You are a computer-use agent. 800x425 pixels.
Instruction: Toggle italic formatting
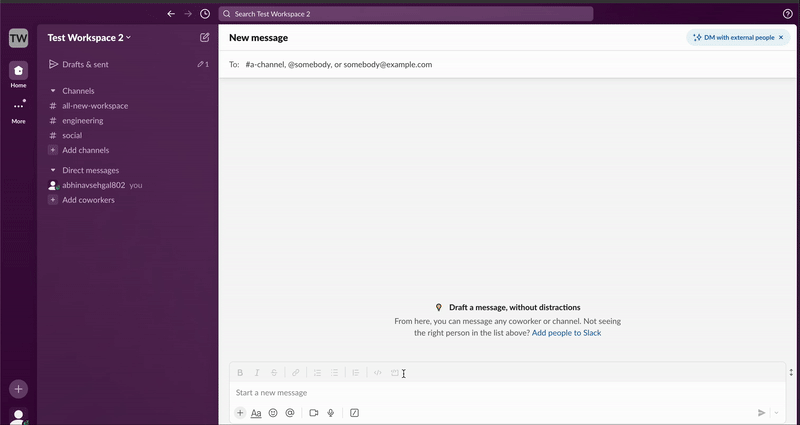point(257,373)
